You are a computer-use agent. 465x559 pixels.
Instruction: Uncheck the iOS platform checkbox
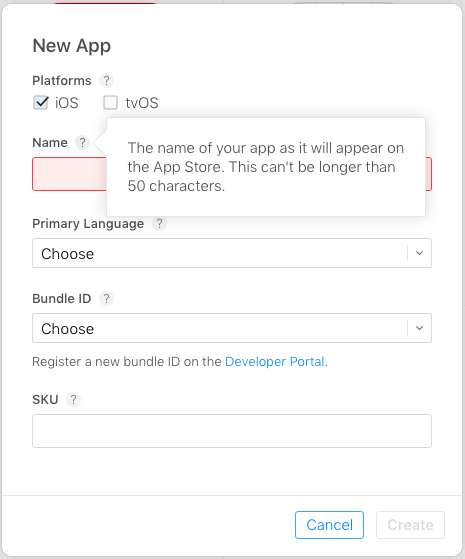tap(41, 103)
